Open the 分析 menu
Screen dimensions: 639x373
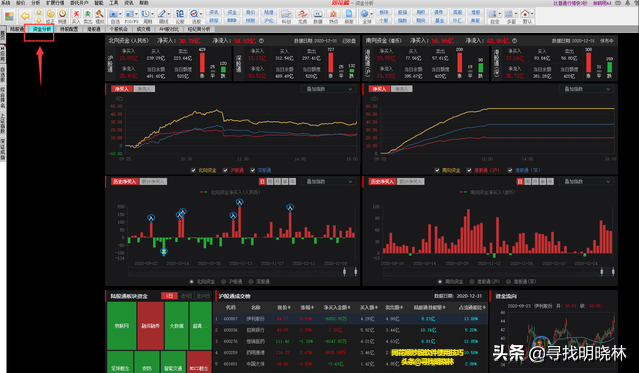click(36, 3)
